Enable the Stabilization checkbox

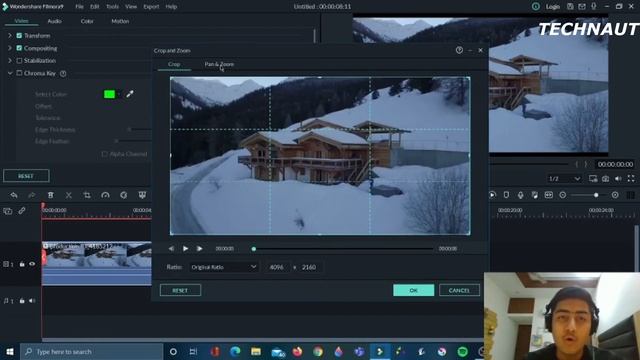[19, 60]
